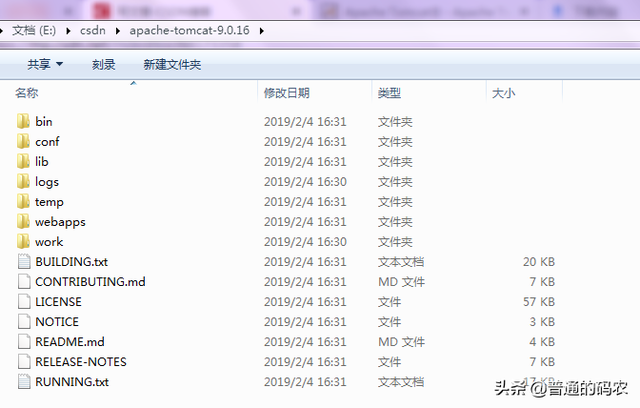Screen dimensions: 640x408
Task: Select the file name webapps
Action: pos(60,222)
